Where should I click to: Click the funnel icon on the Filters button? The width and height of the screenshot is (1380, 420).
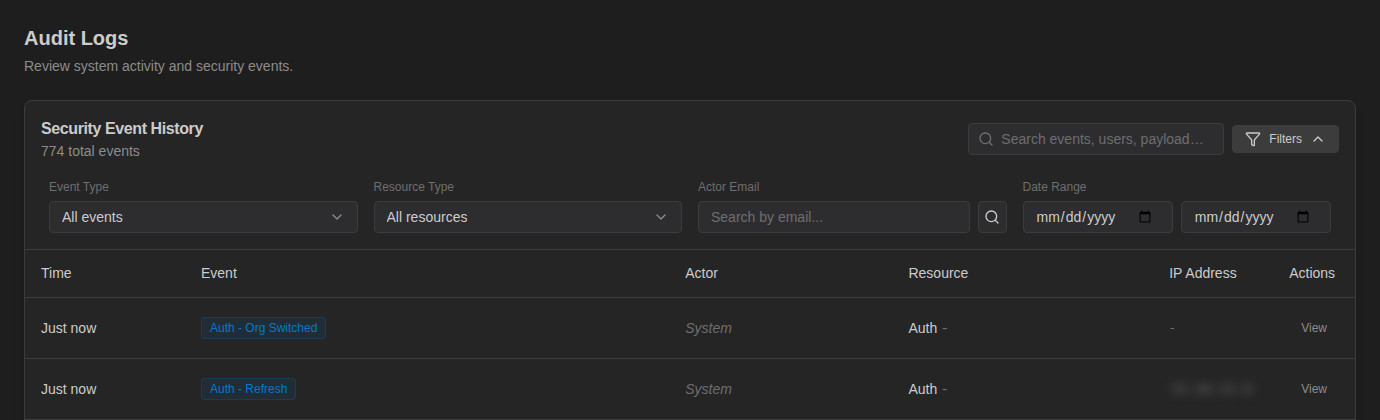click(1252, 139)
